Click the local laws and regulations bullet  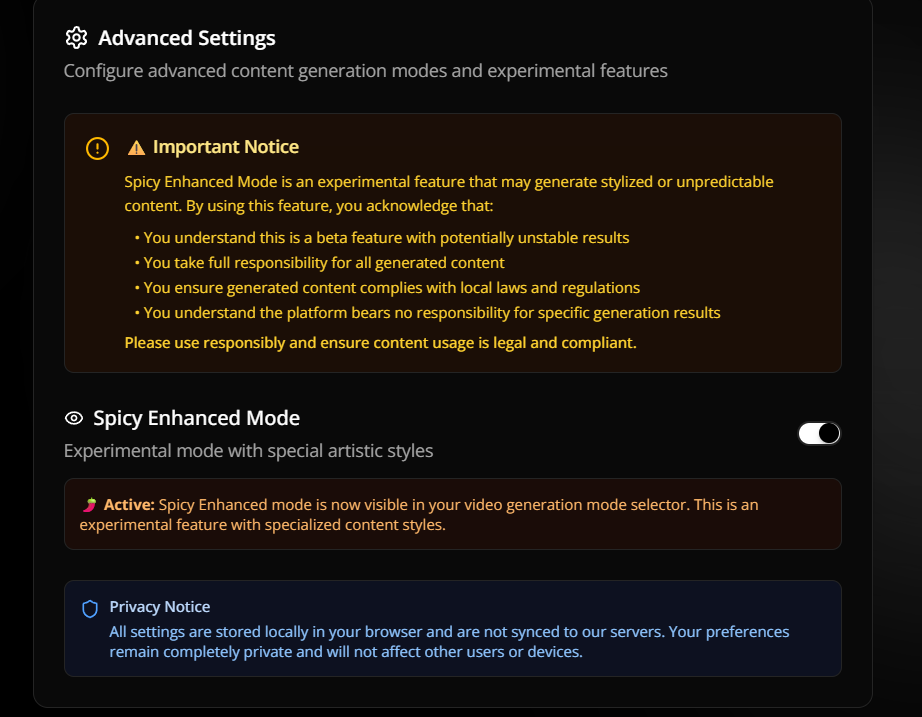[387, 288]
